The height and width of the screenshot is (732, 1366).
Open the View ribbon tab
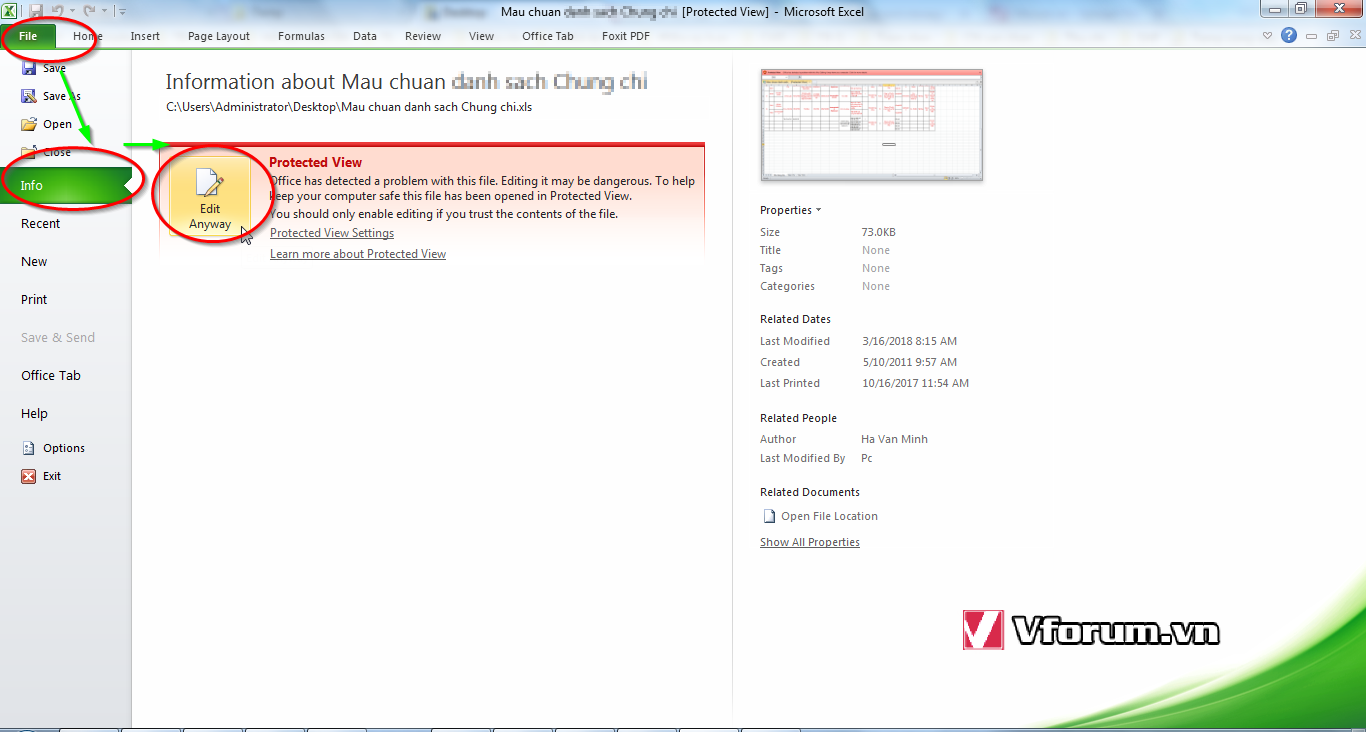[482, 36]
